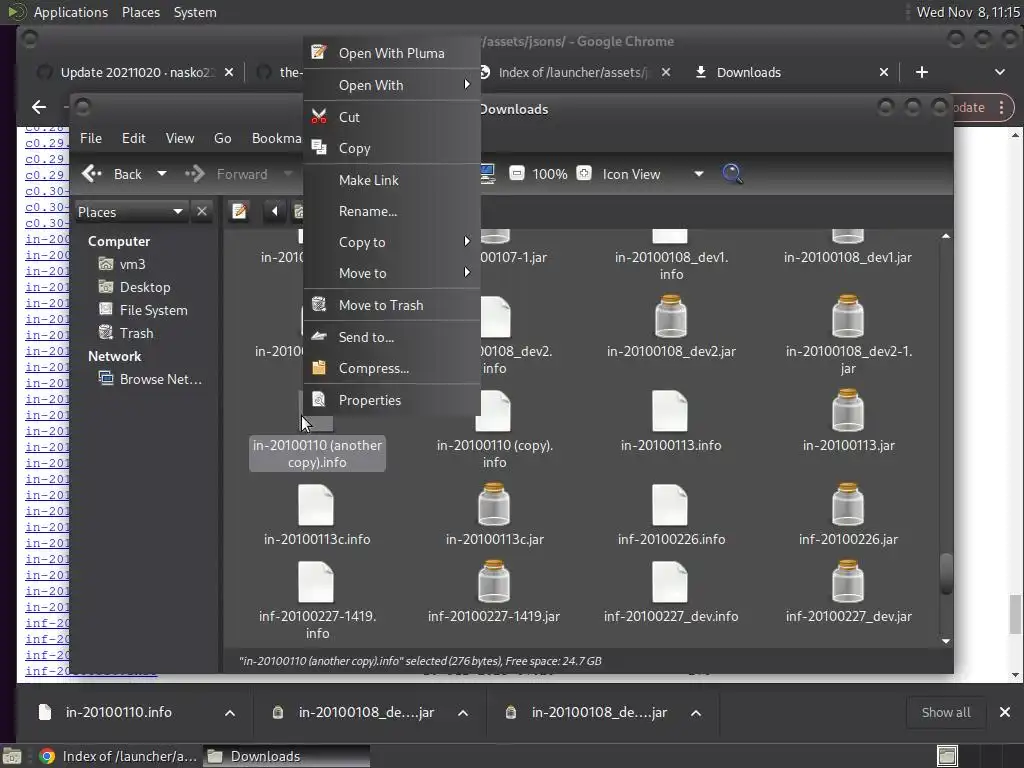This screenshot has height=768, width=1024.
Task: Select the inf-20100226.jar jar icon
Action: 848,504
